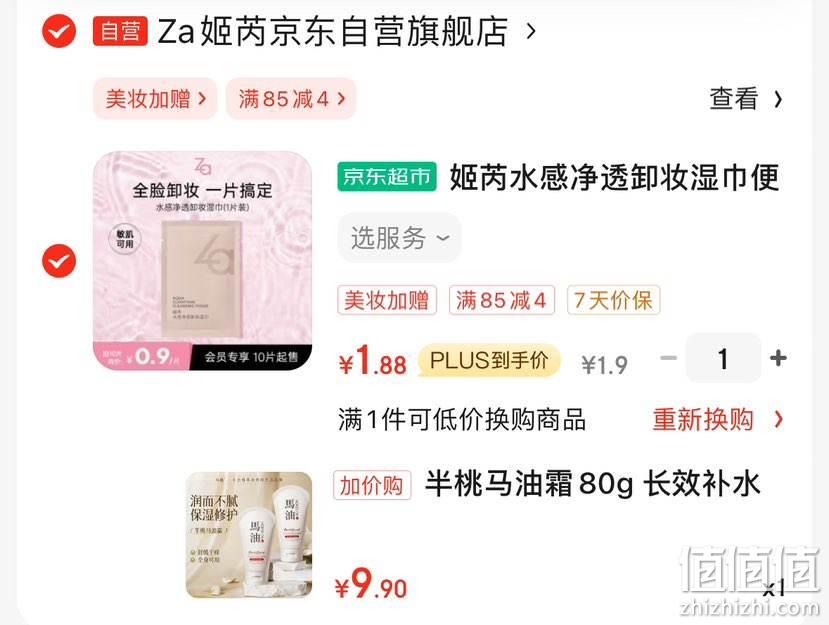Screen dimensions: 829x625
Task: Tap the 加价购 tag icon
Action: click(372, 485)
